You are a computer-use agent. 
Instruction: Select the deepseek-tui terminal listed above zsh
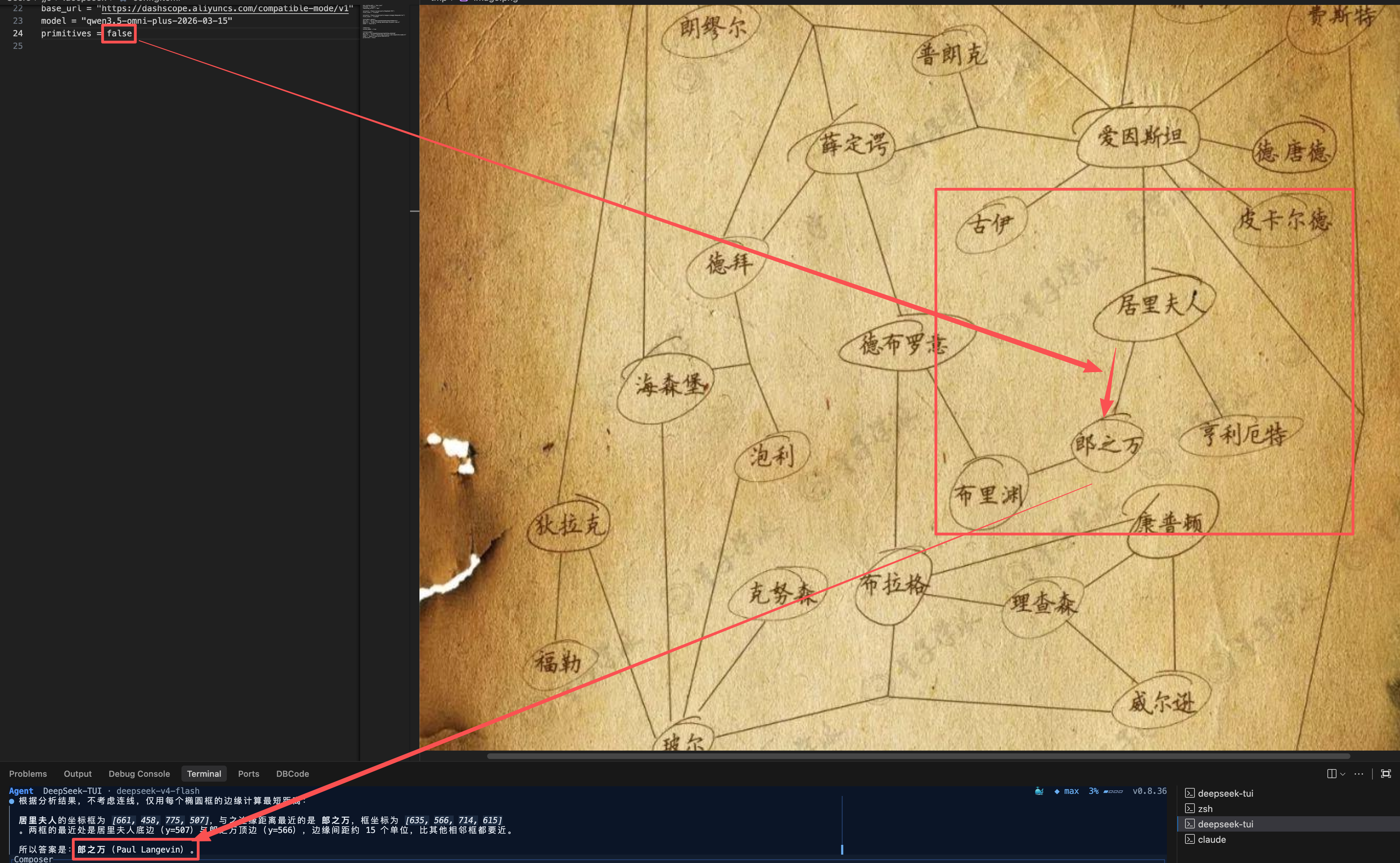(1289, 793)
